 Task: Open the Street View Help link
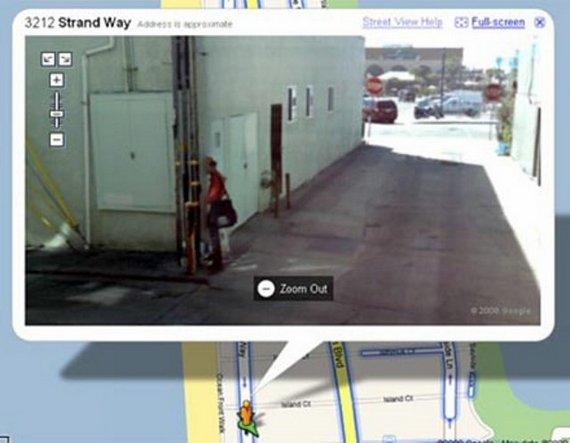(x=402, y=22)
